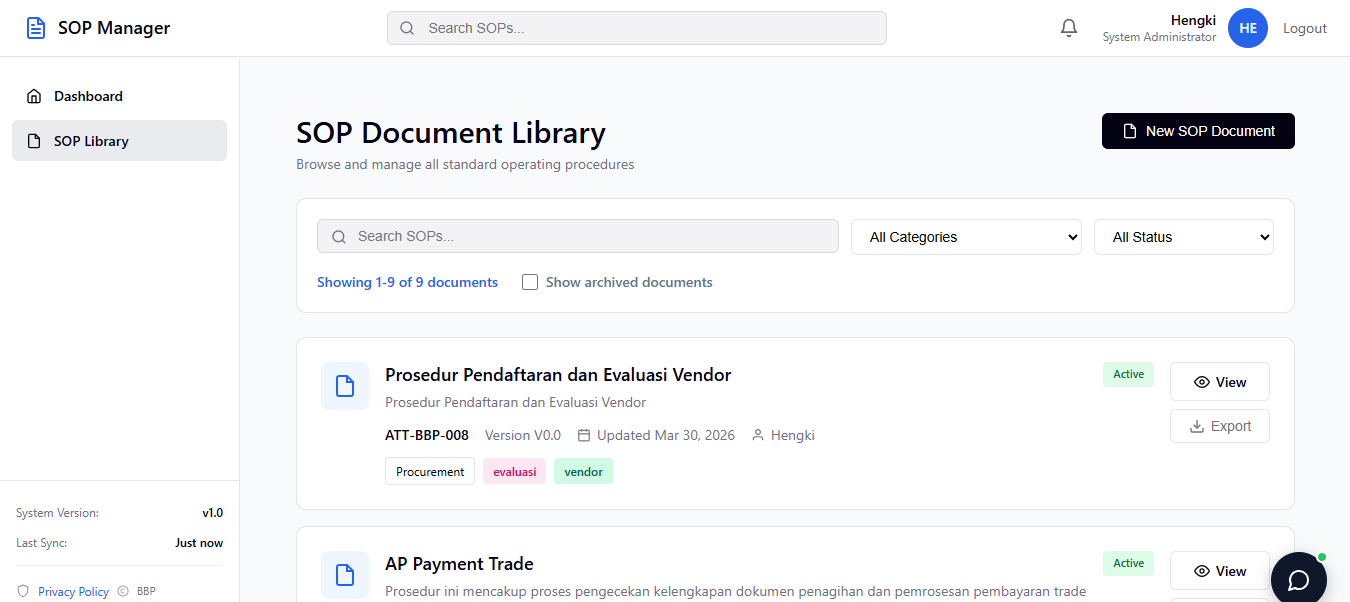Click the evaluasi tag
1350x602 pixels.
(515, 471)
